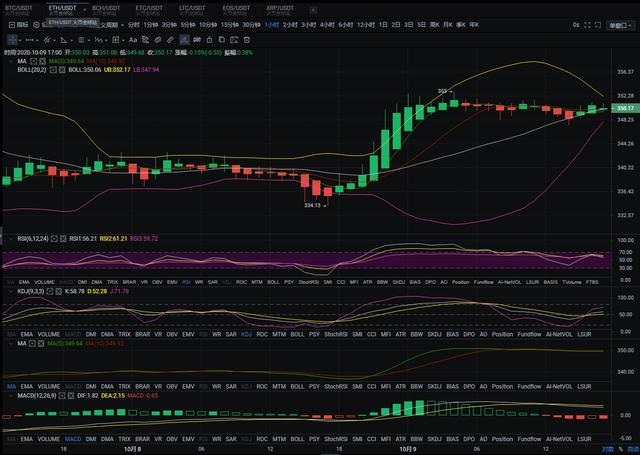The width and height of the screenshot is (640, 455).
Task: Click the trash icon to delete drawings
Action: [x=247, y=40]
